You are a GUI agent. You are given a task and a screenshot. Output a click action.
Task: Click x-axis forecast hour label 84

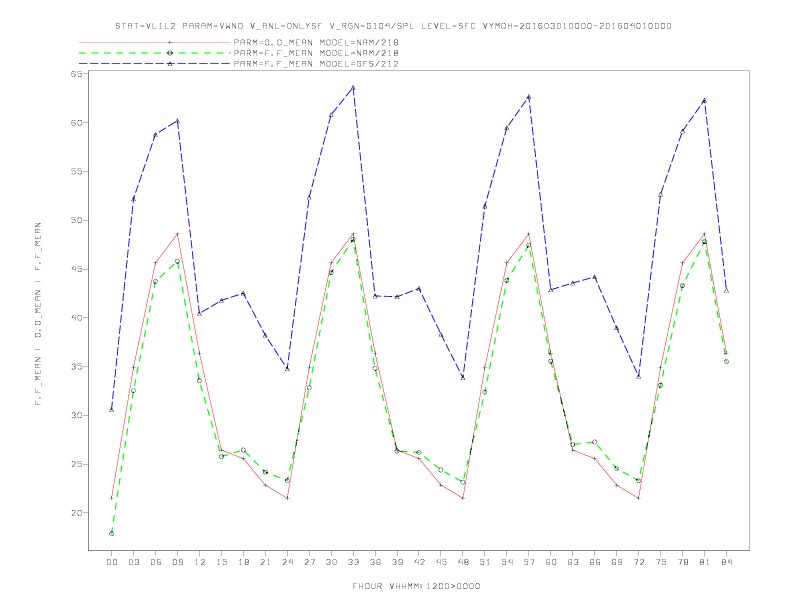[727, 562]
